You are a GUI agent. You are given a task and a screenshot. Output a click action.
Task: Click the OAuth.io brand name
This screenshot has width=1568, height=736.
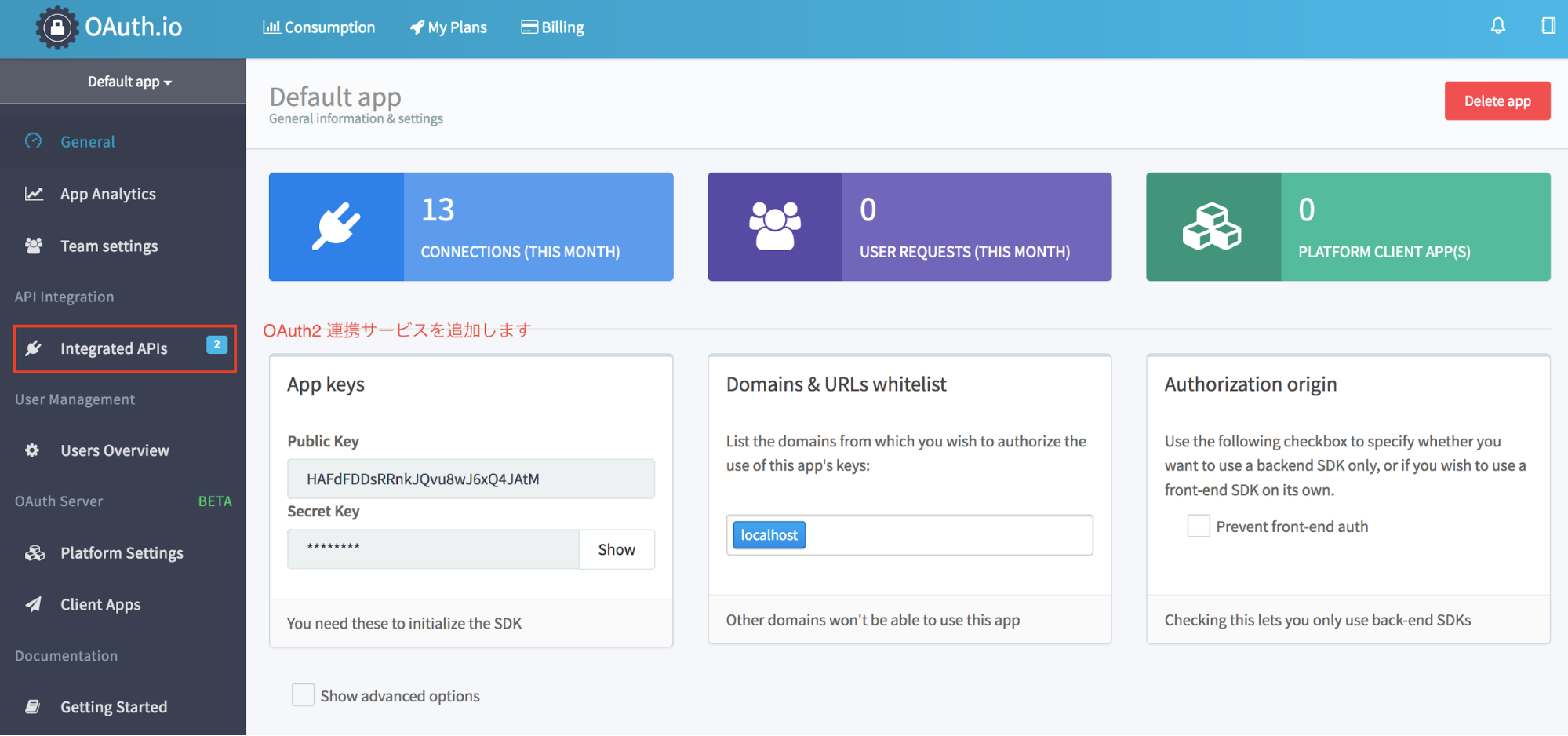134,27
